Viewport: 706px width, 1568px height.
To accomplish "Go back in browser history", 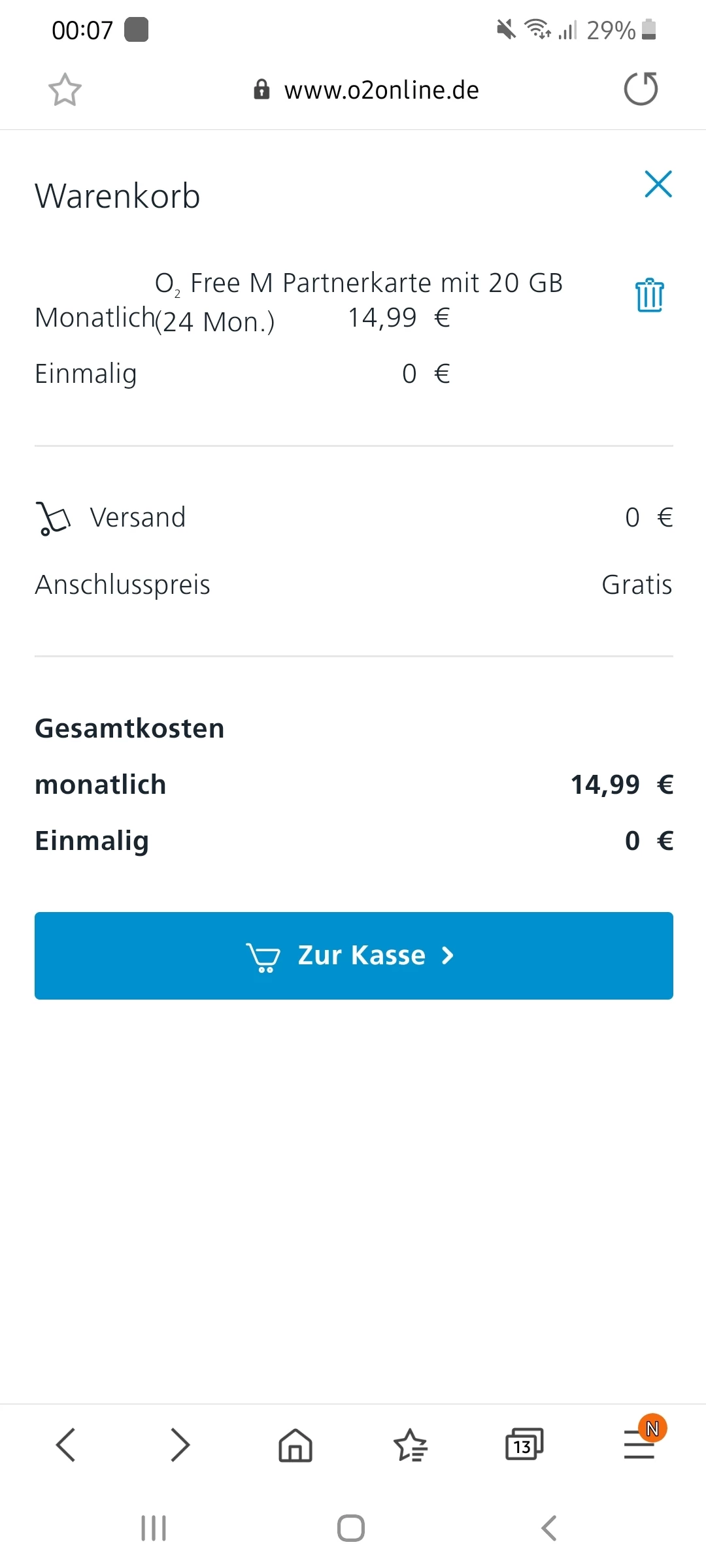I will [66, 1445].
